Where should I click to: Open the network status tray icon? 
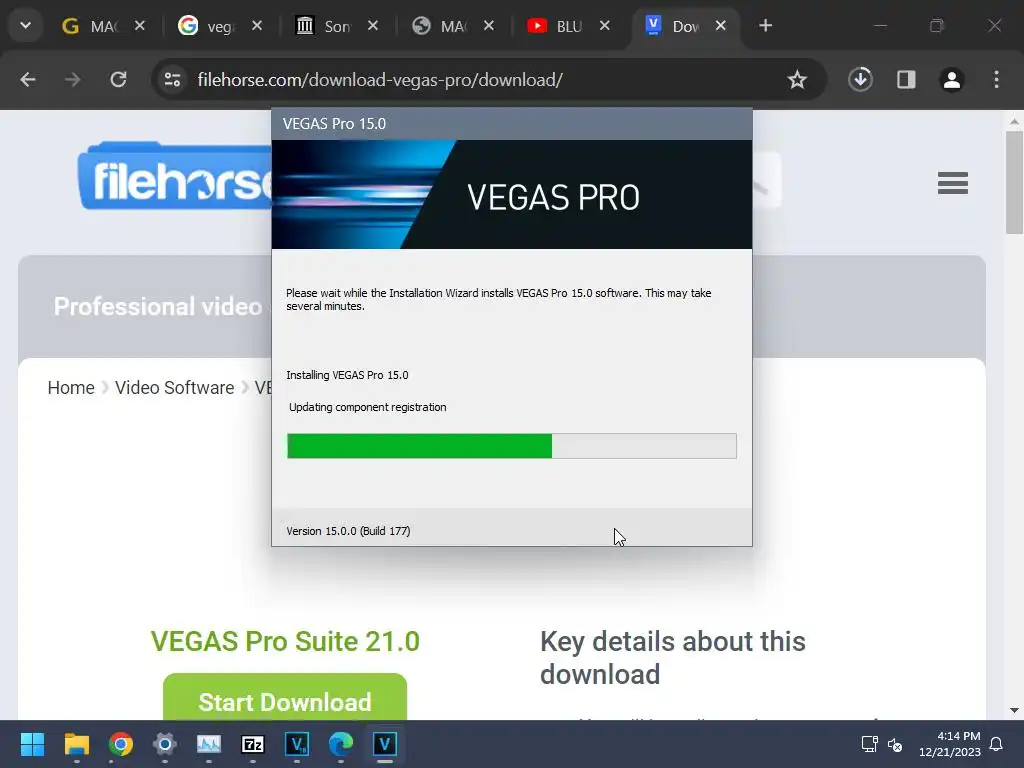tap(869, 744)
